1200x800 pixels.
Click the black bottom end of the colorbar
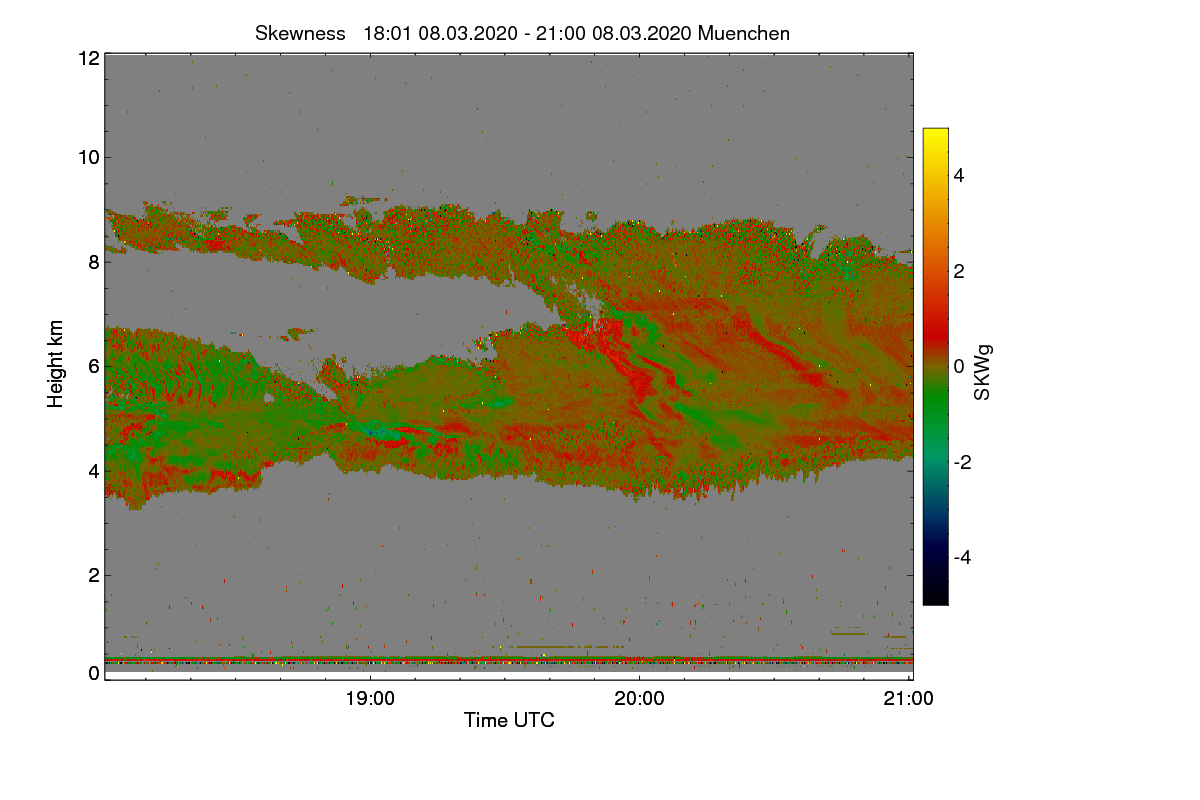(x=935, y=597)
